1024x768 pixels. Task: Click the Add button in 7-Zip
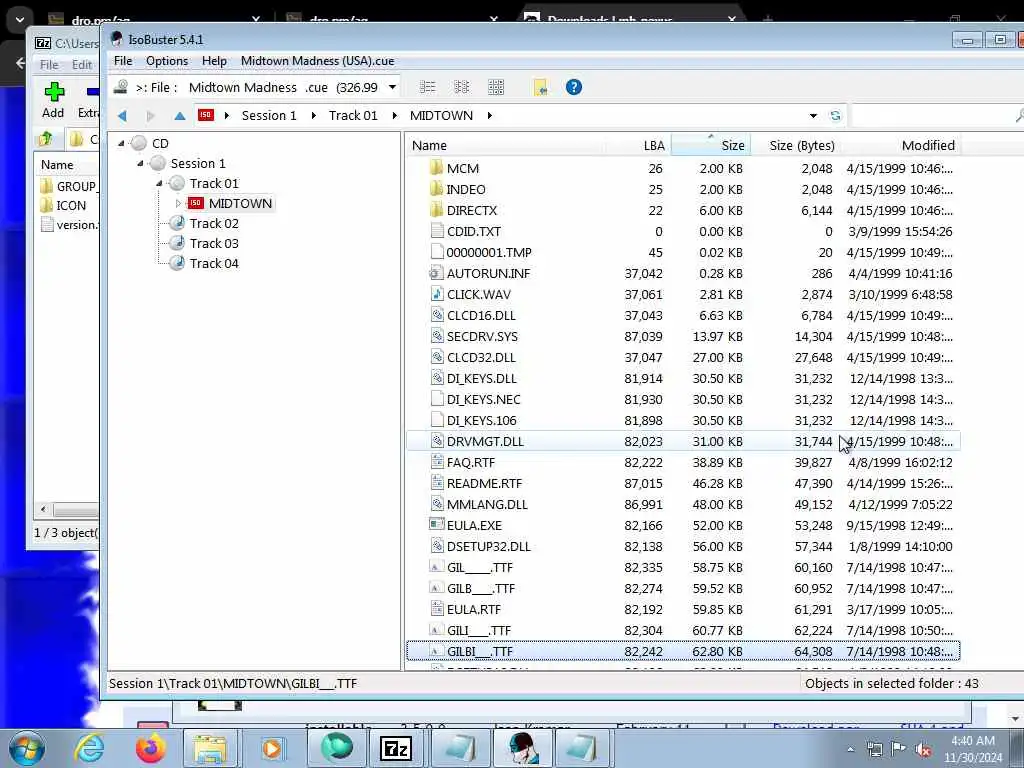[x=54, y=100]
